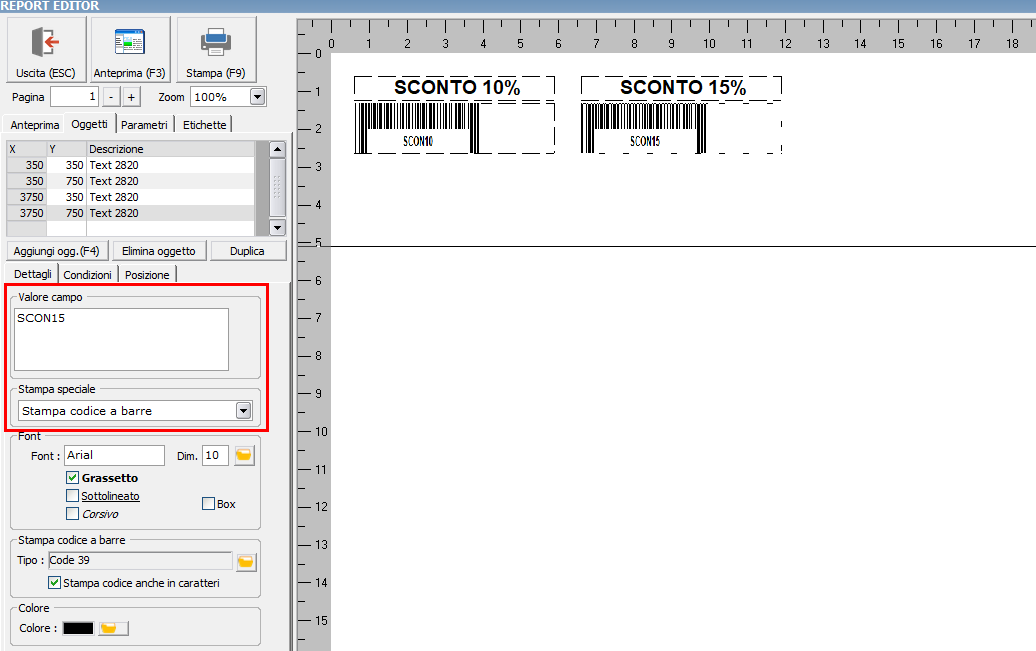Screen dimensions: 1036x651
Task: Click the Stampa (F9) printer button
Action: click(215, 50)
